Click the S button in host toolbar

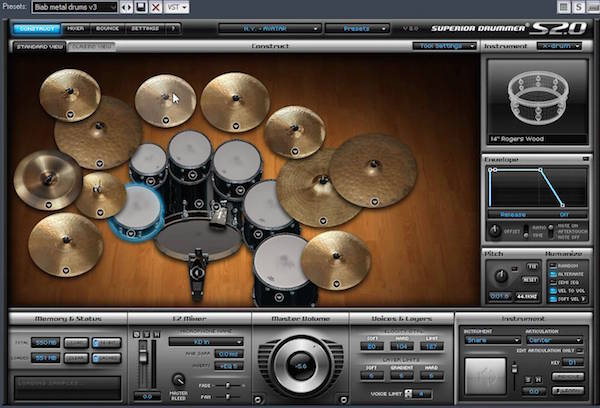point(579,7)
